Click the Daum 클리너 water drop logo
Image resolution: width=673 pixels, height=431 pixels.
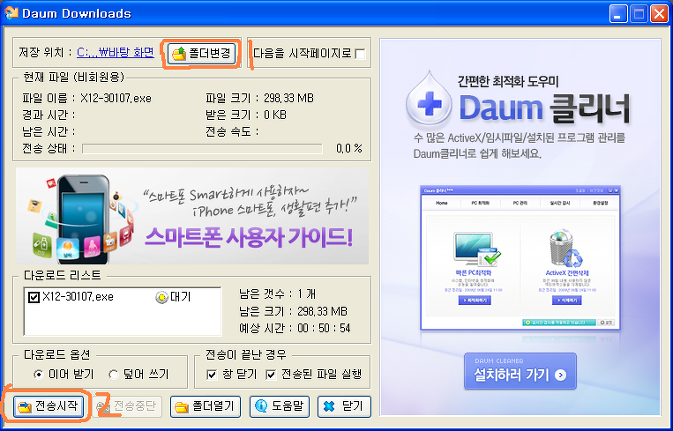429,102
